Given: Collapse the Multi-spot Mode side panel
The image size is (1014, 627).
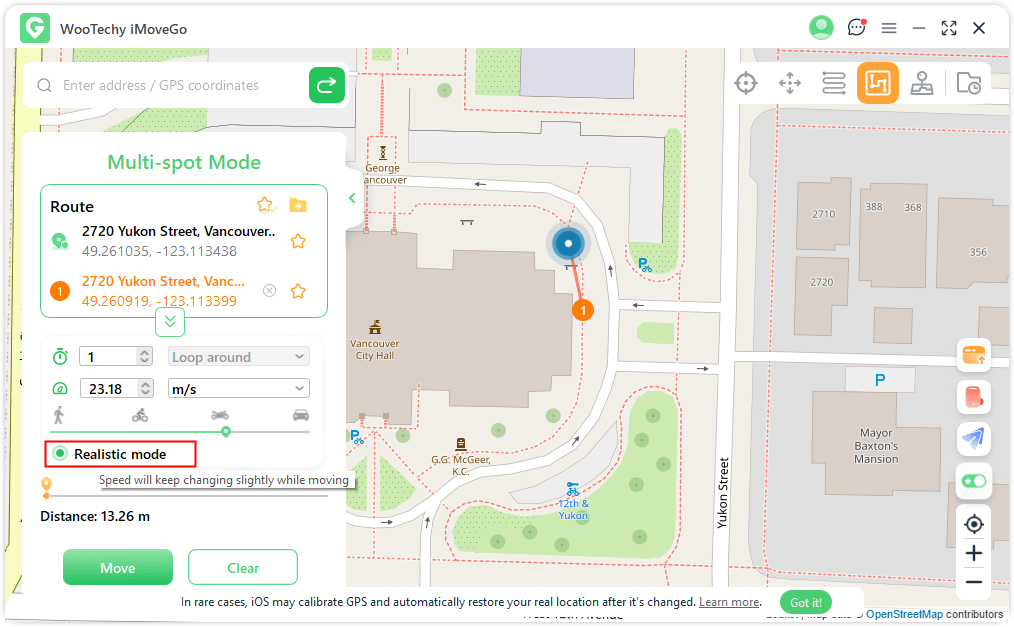Looking at the screenshot, I should point(352,198).
